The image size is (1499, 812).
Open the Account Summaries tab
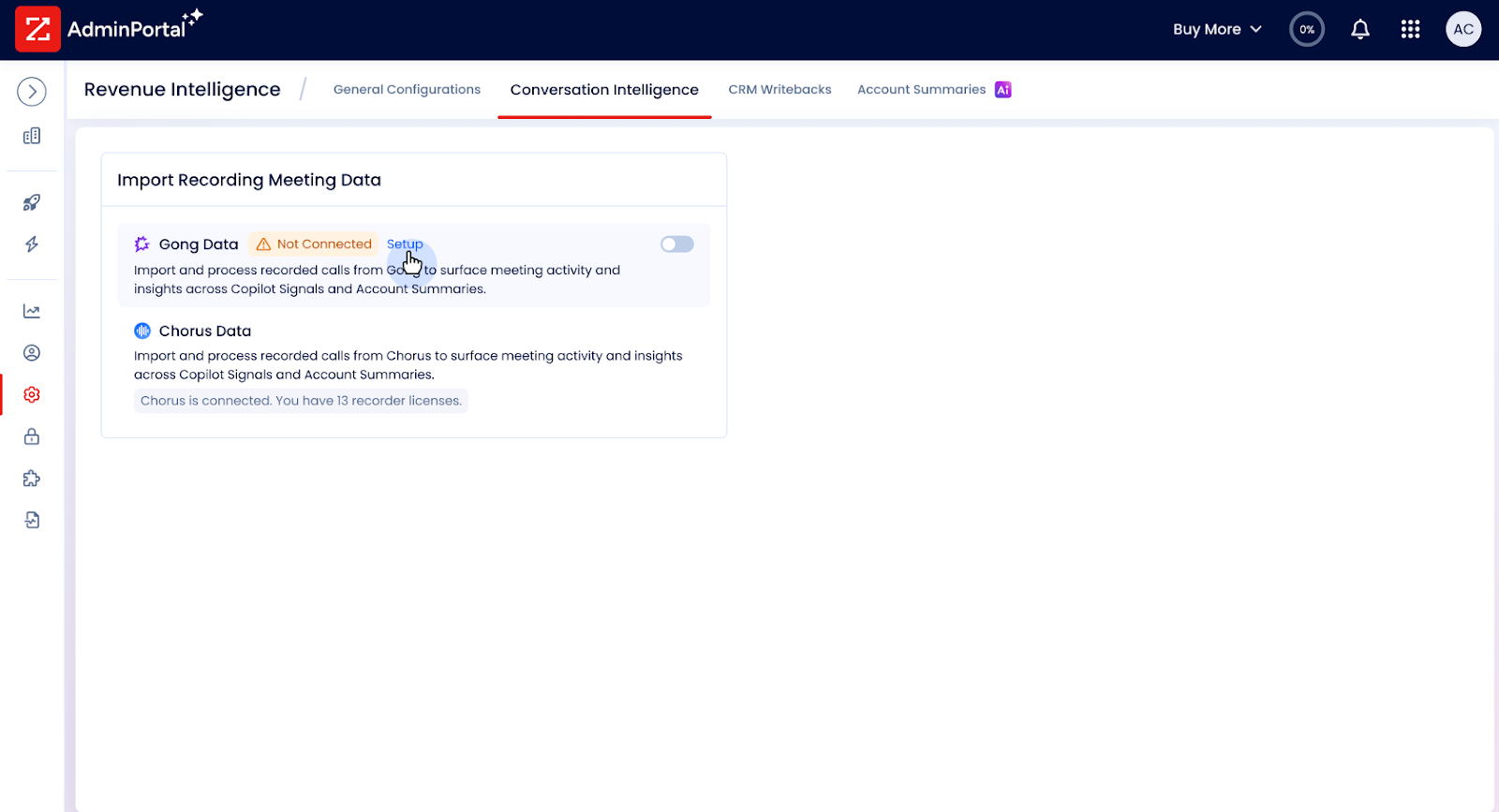click(922, 90)
